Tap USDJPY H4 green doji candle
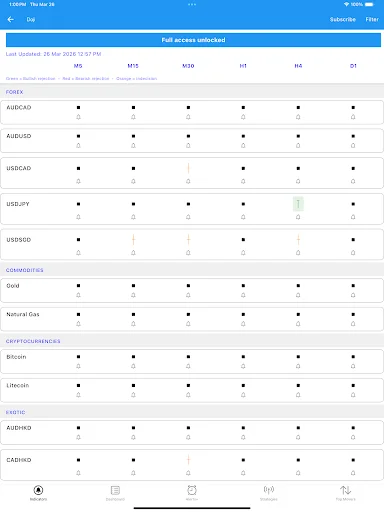This screenshot has height=512, width=384. pos(298,204)
